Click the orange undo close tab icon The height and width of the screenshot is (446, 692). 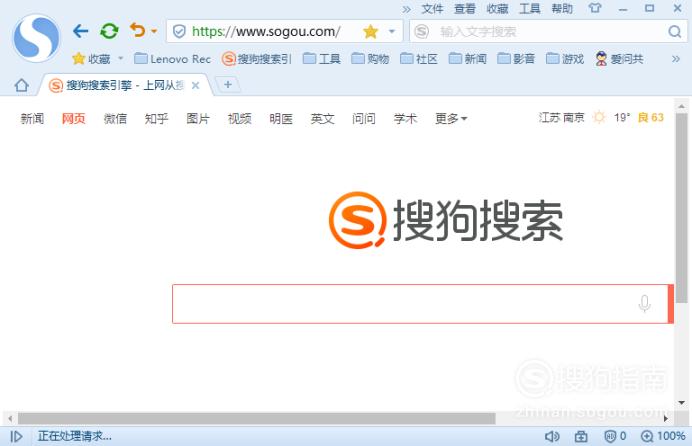point(138,30)
